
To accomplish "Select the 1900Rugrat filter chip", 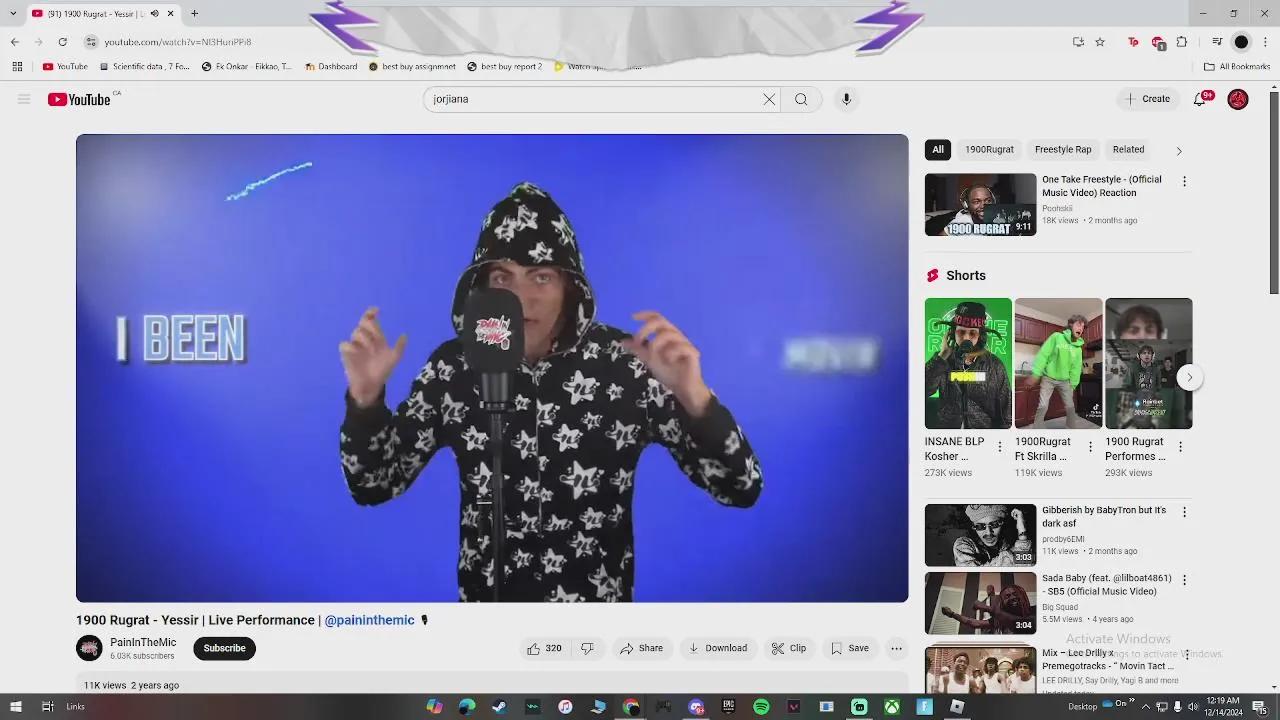I will pyautogui.click(x=989, y=149).
